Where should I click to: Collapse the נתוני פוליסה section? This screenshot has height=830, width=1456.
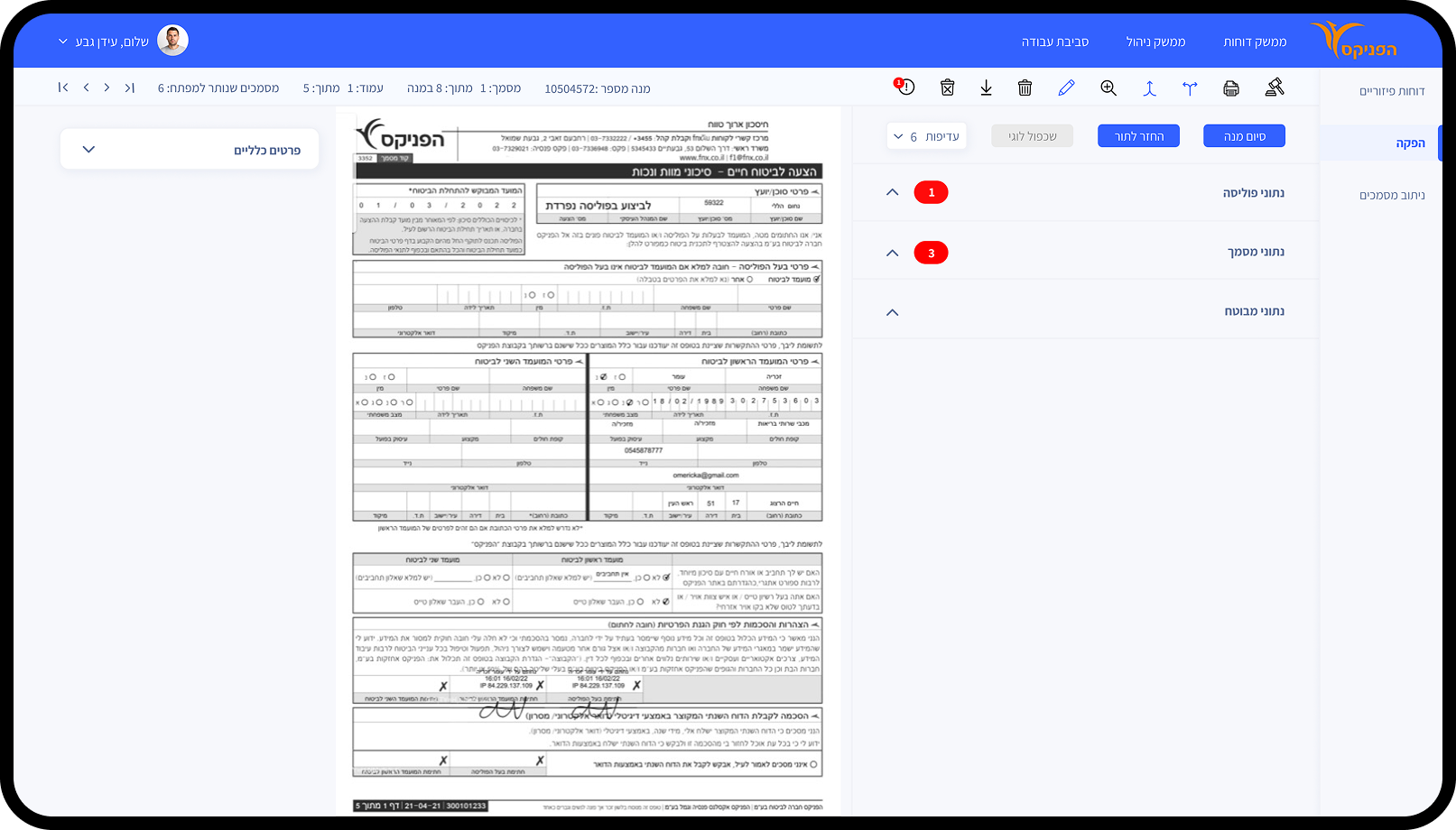[892, 192]
